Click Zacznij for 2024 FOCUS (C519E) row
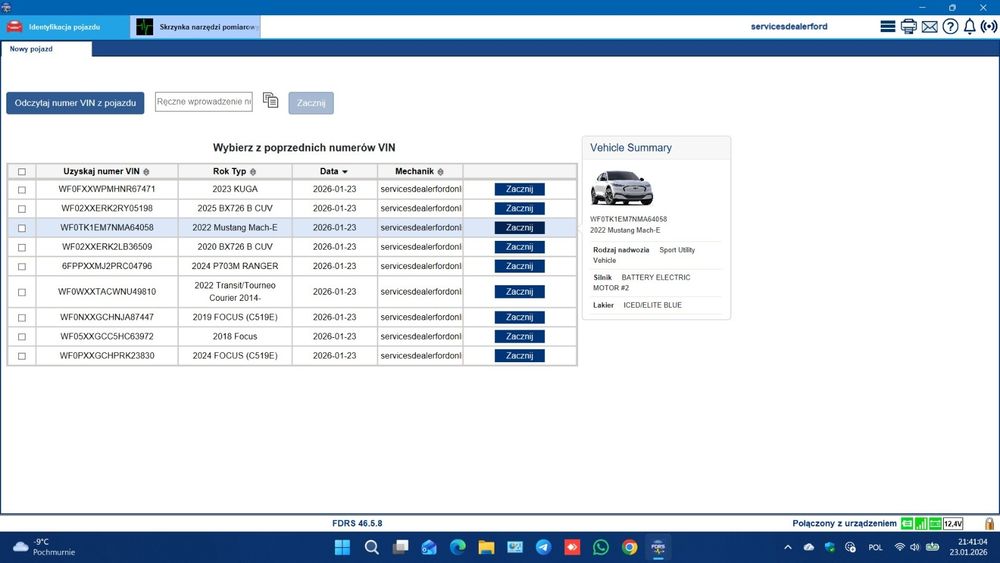1000x563 pixels. [x=519, y=355]
